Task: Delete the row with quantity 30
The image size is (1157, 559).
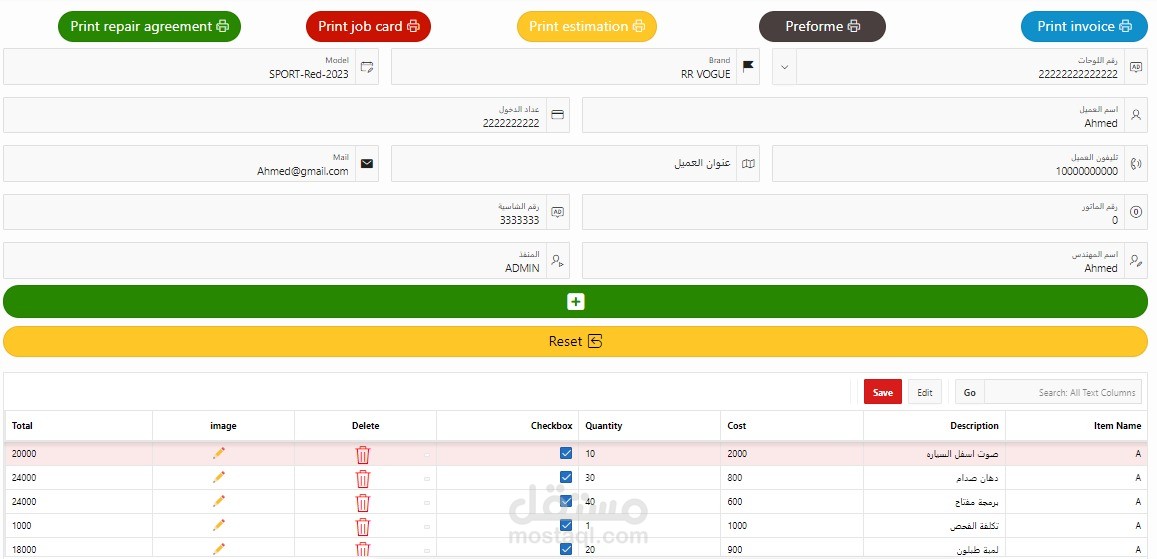Action: pyautogui.click(x=363, y=479)
